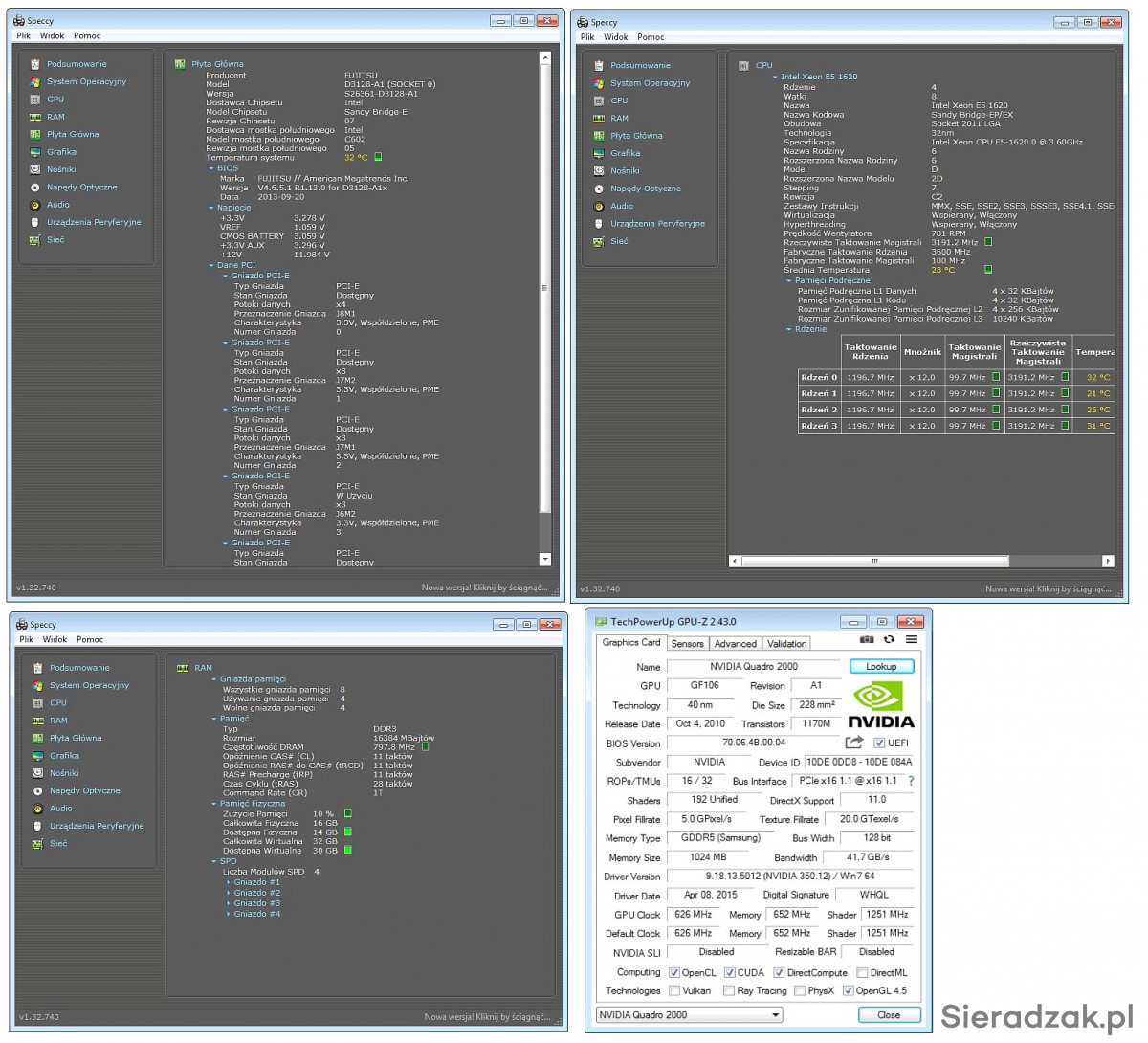Viewport: 1148px width, 1043px height.
Task: Enable the Ray Tracing checkbox
Action: coord(730,990)
